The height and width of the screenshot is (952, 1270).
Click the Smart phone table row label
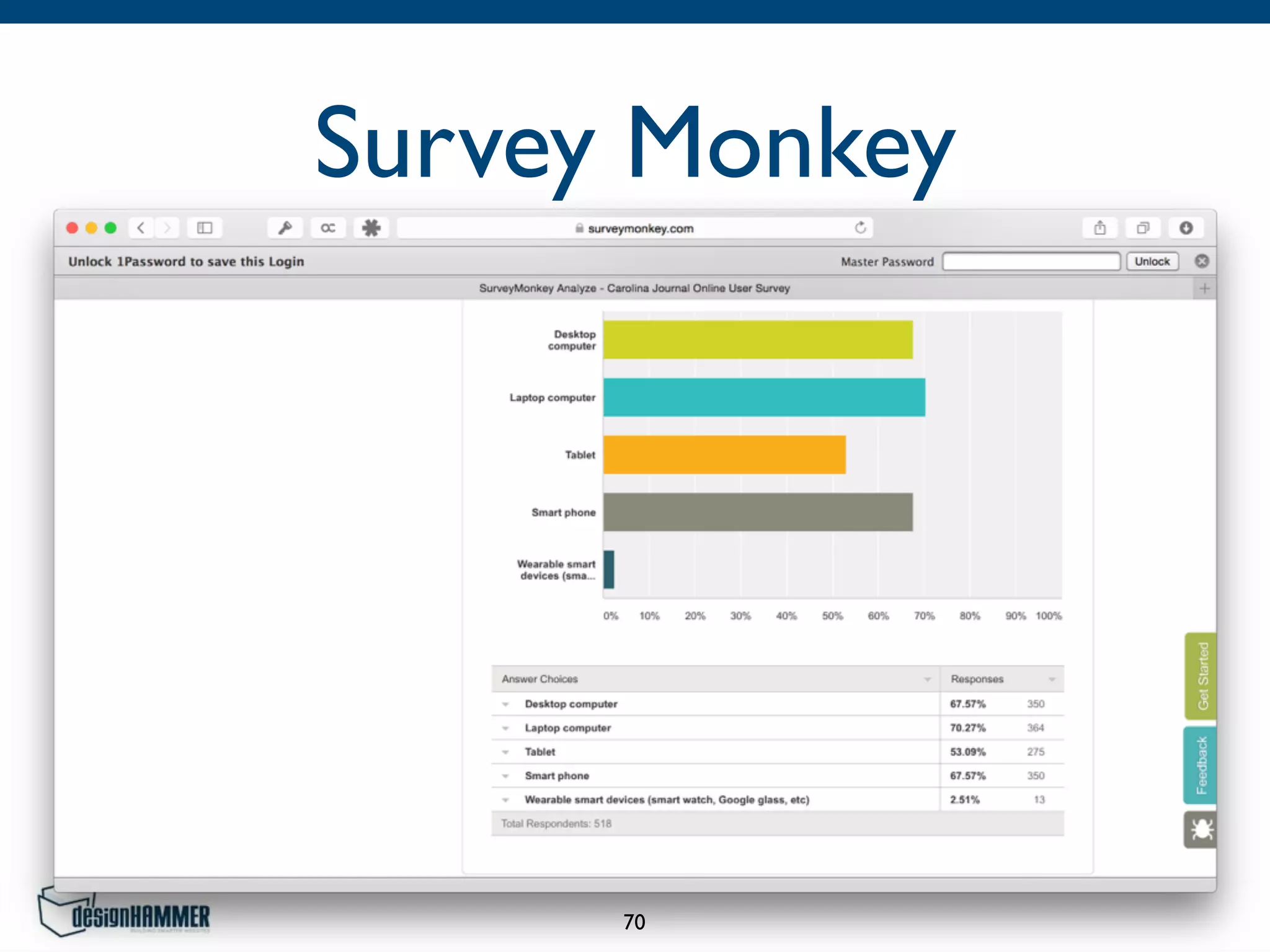[x=557, y=776]
